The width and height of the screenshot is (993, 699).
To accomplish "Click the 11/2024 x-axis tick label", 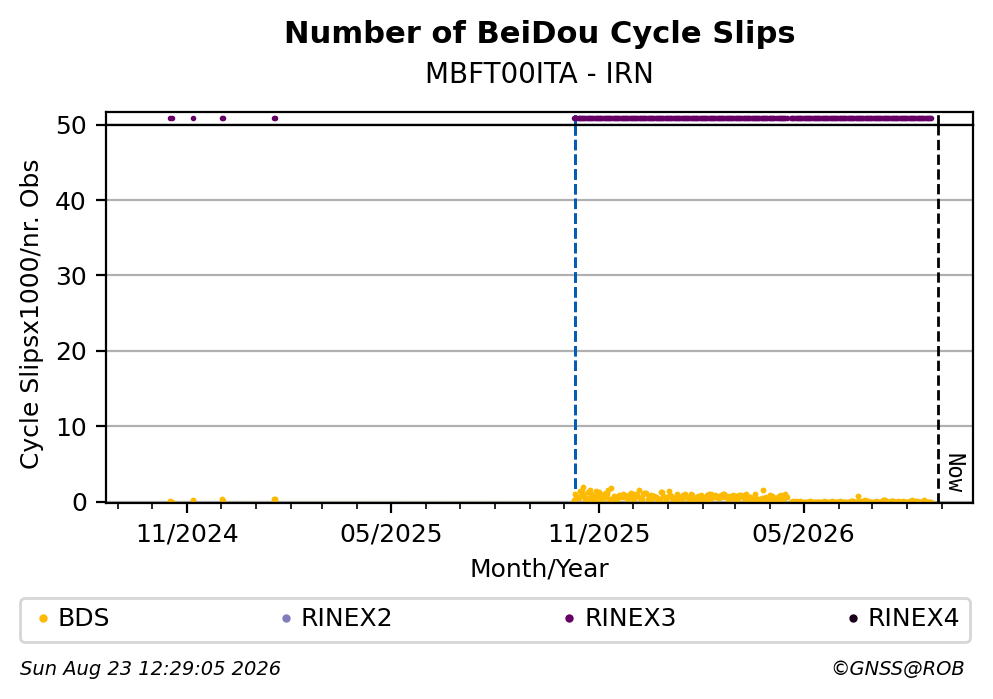I will (x=187, y=534).
